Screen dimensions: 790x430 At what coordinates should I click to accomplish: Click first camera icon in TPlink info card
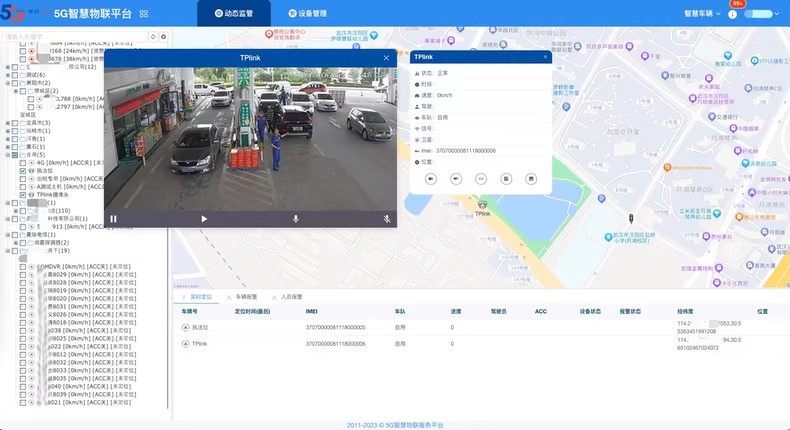430,179
